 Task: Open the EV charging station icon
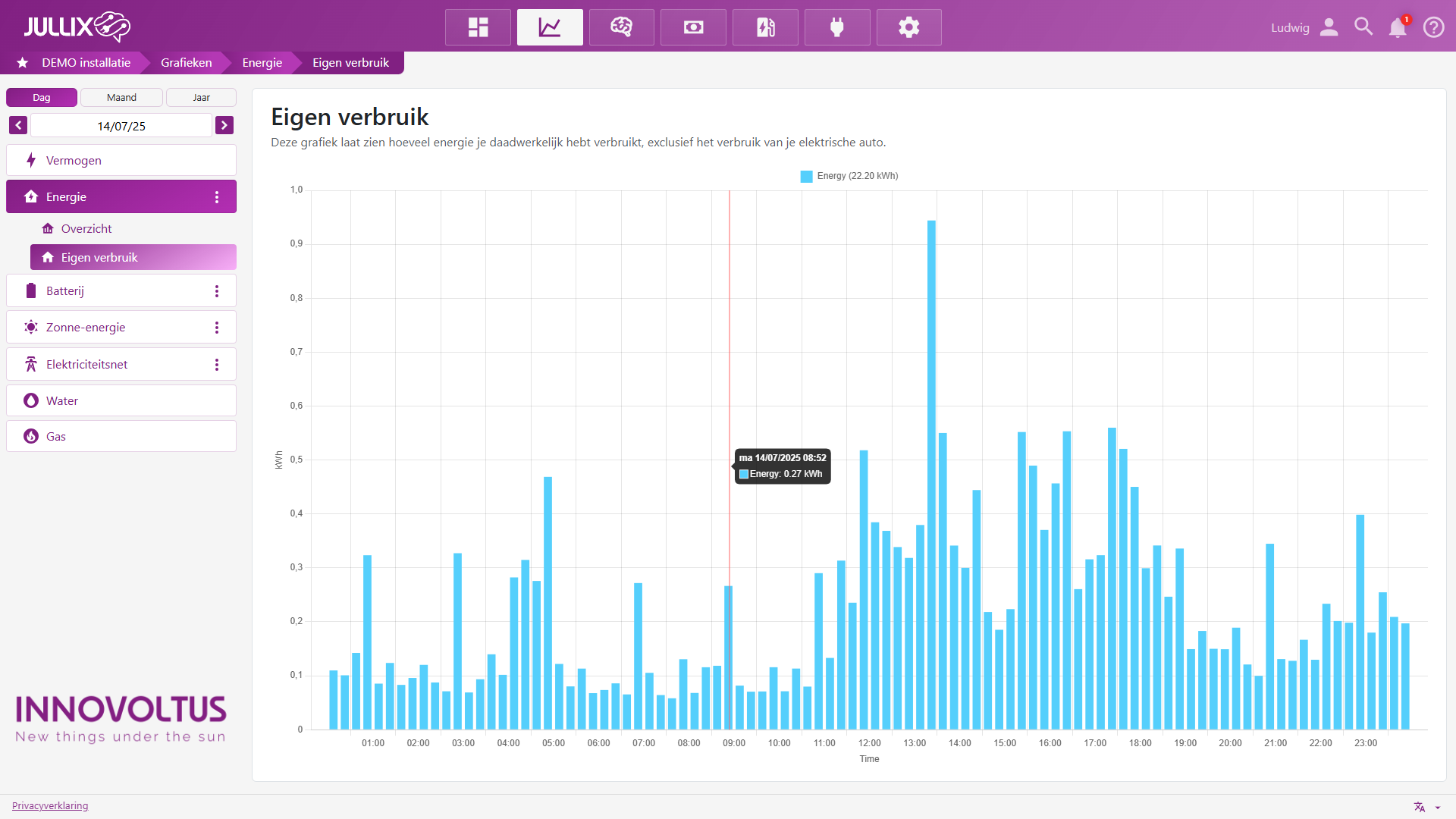pyautogui.click(x=765, y=27)
